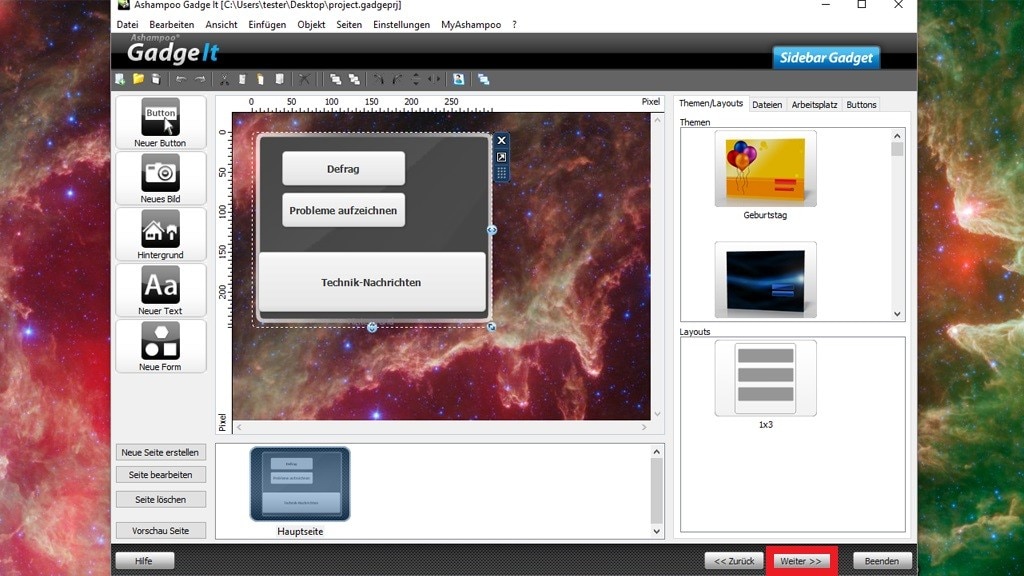Open the Einfügen menu
Viewport: 1024px width, 576px height.
tap(266, 24)
